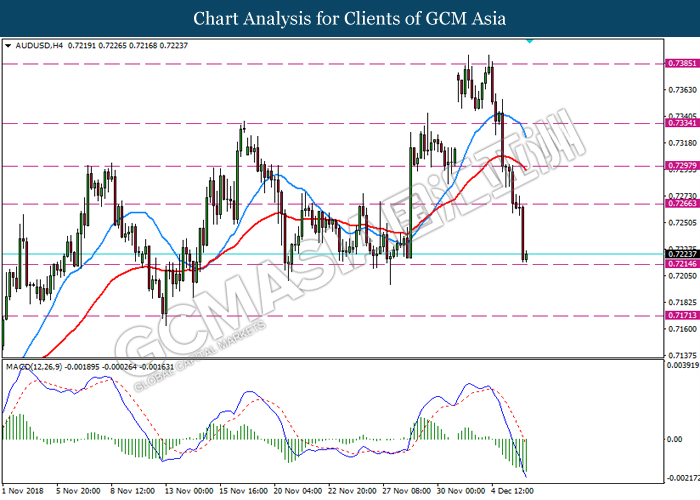Select the 15 Nov 16:00 time label
This screenshot has width=700, height=500.
click(x=243, y=491)
